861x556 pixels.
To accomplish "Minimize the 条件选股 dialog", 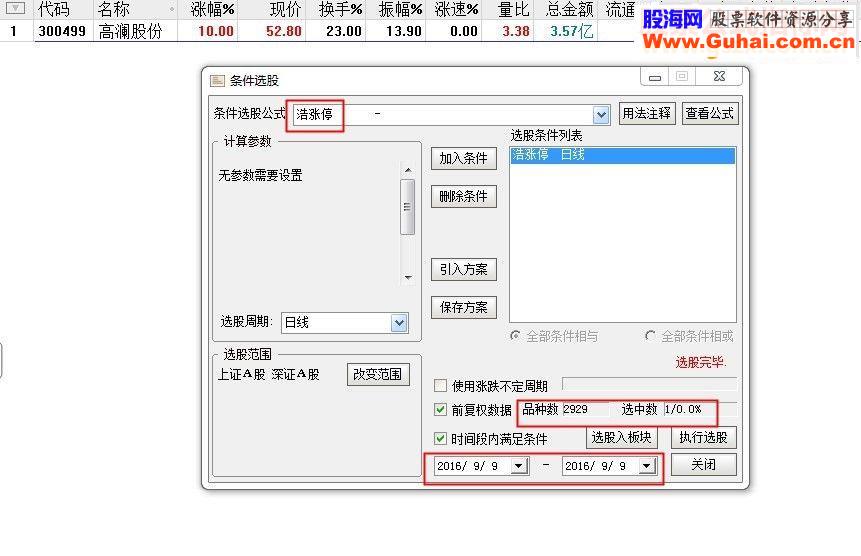I will 655,77.
